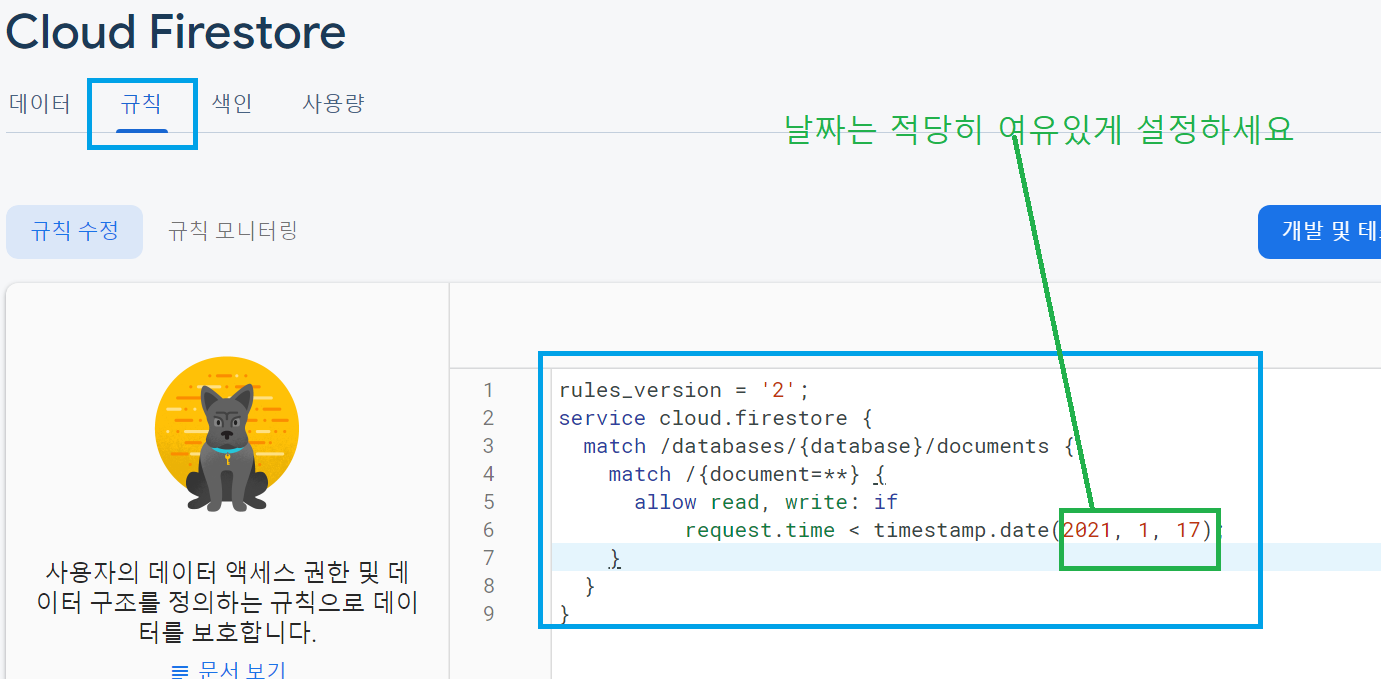Click the Cloud Firestore page title
Image resolution: width=1381 pixels, height=679 pixels.
(x=176, y=33)
